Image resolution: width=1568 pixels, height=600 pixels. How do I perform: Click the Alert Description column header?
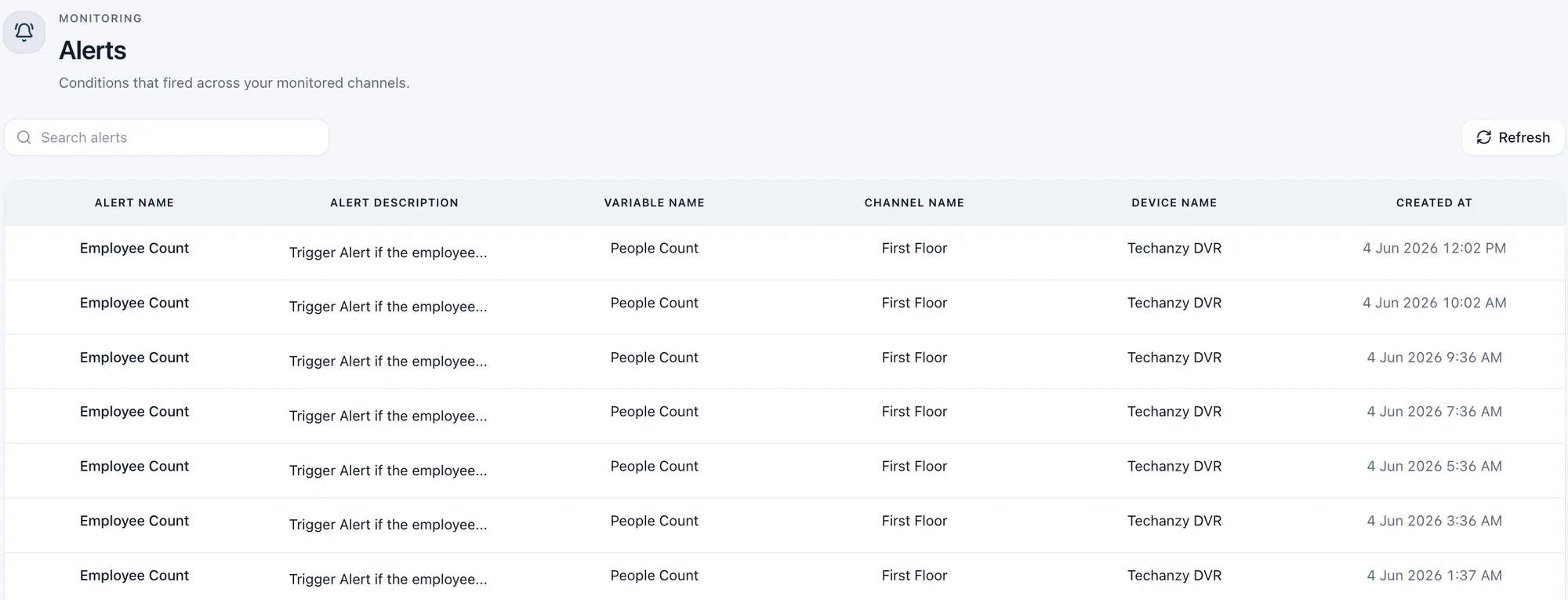(x=394, y=202)
